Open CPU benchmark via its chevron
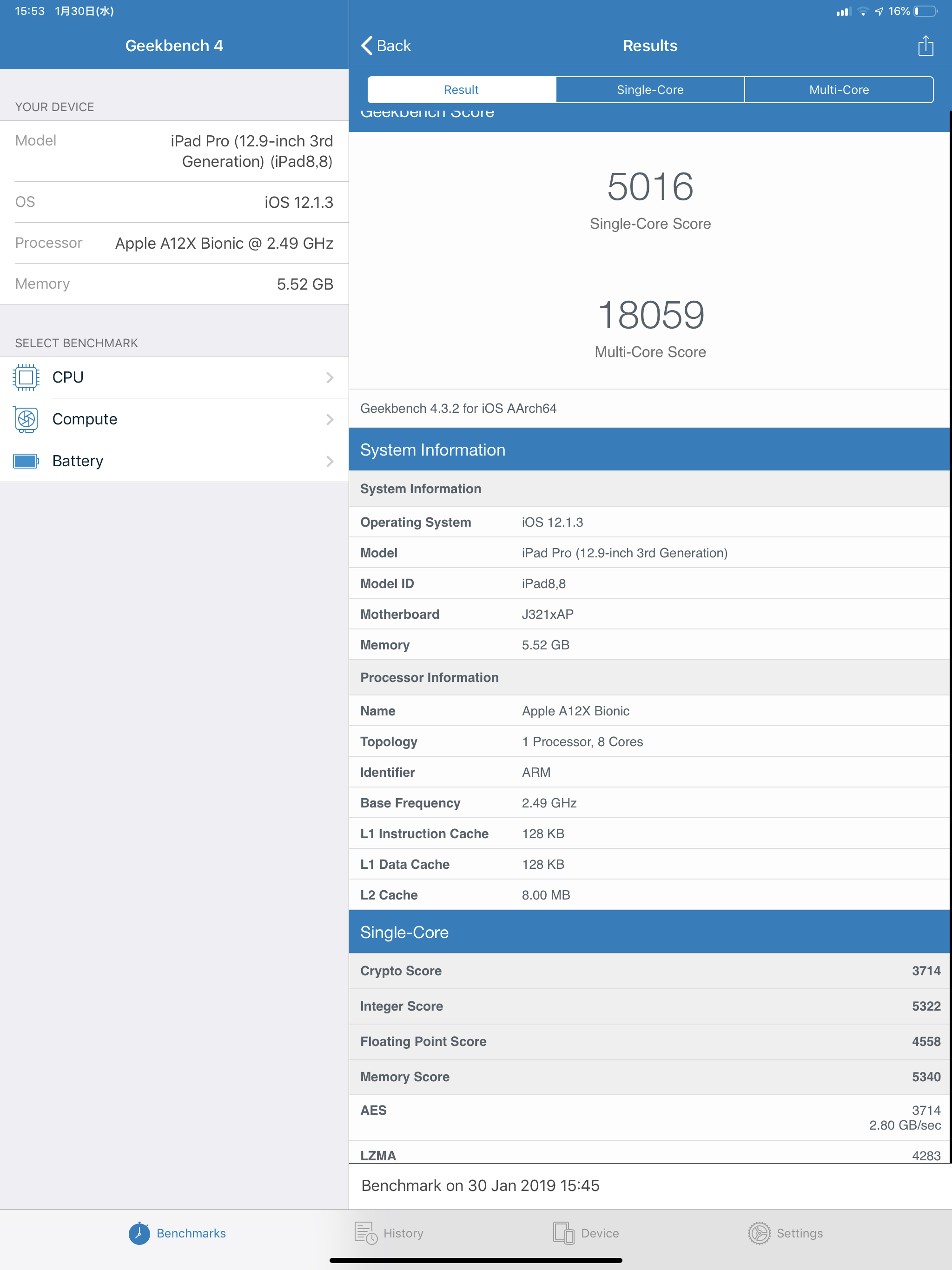The width and height of the screenshot is (952, 1270). (x=330, y=377)
